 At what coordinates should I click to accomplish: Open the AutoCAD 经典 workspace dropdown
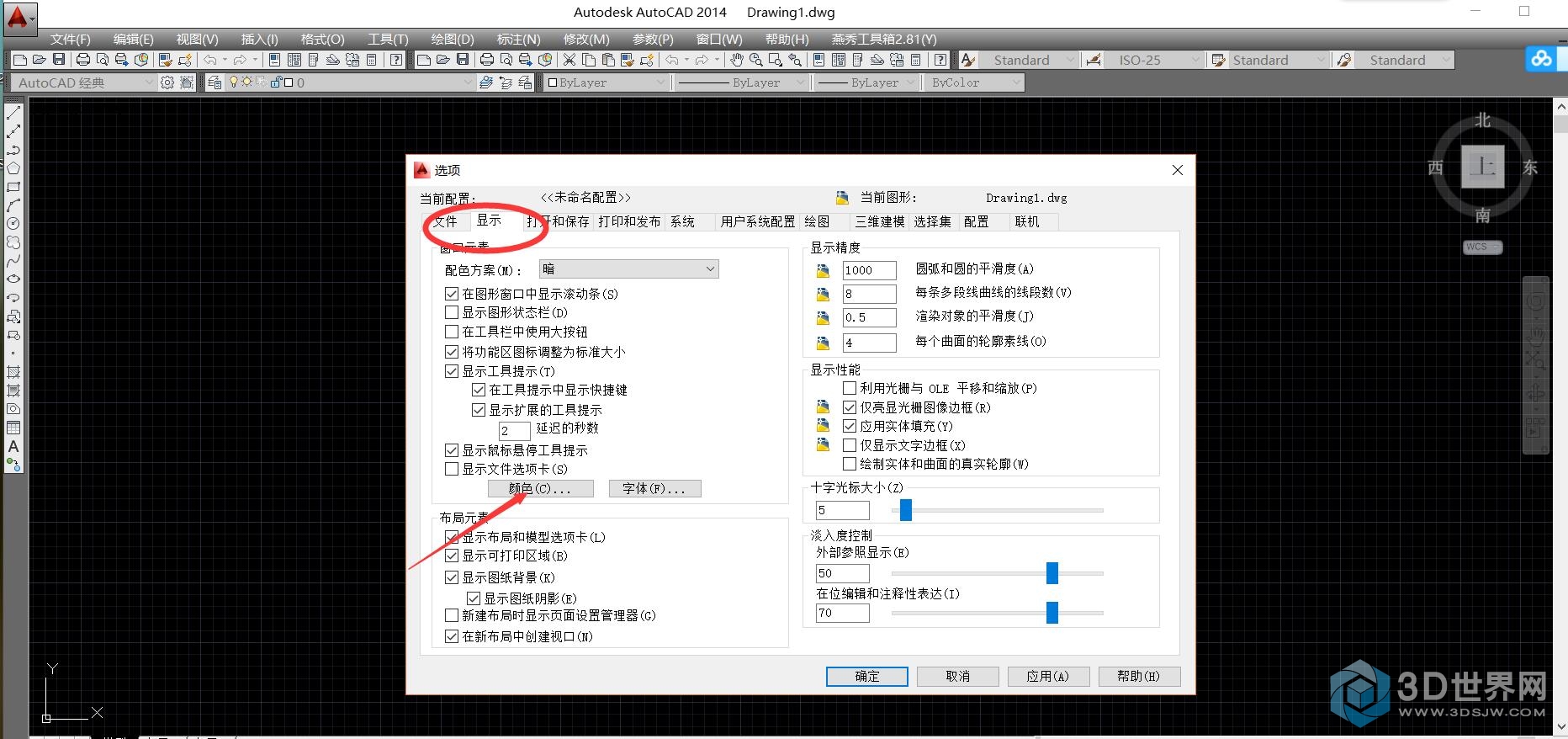84,82
